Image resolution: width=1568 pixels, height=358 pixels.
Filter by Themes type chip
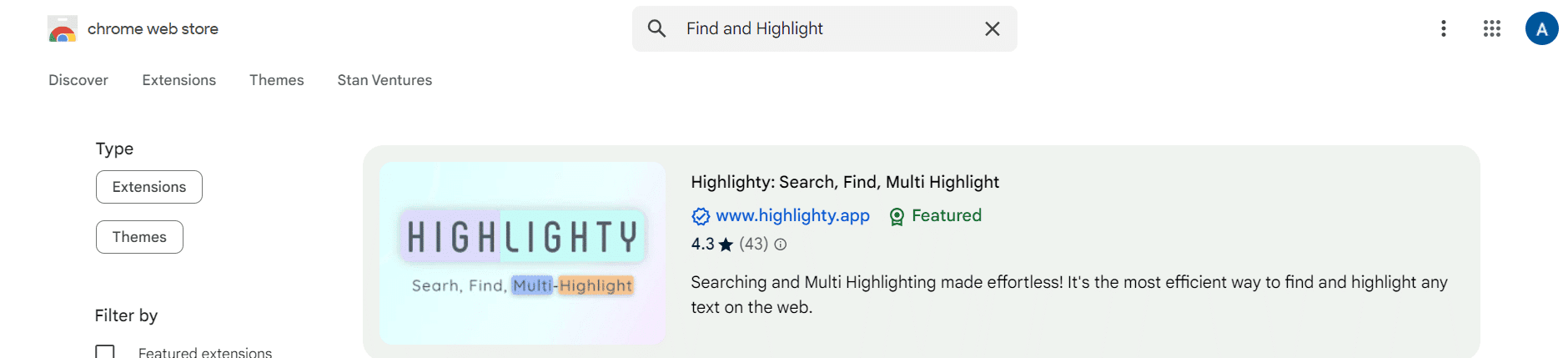coord(139,237)
